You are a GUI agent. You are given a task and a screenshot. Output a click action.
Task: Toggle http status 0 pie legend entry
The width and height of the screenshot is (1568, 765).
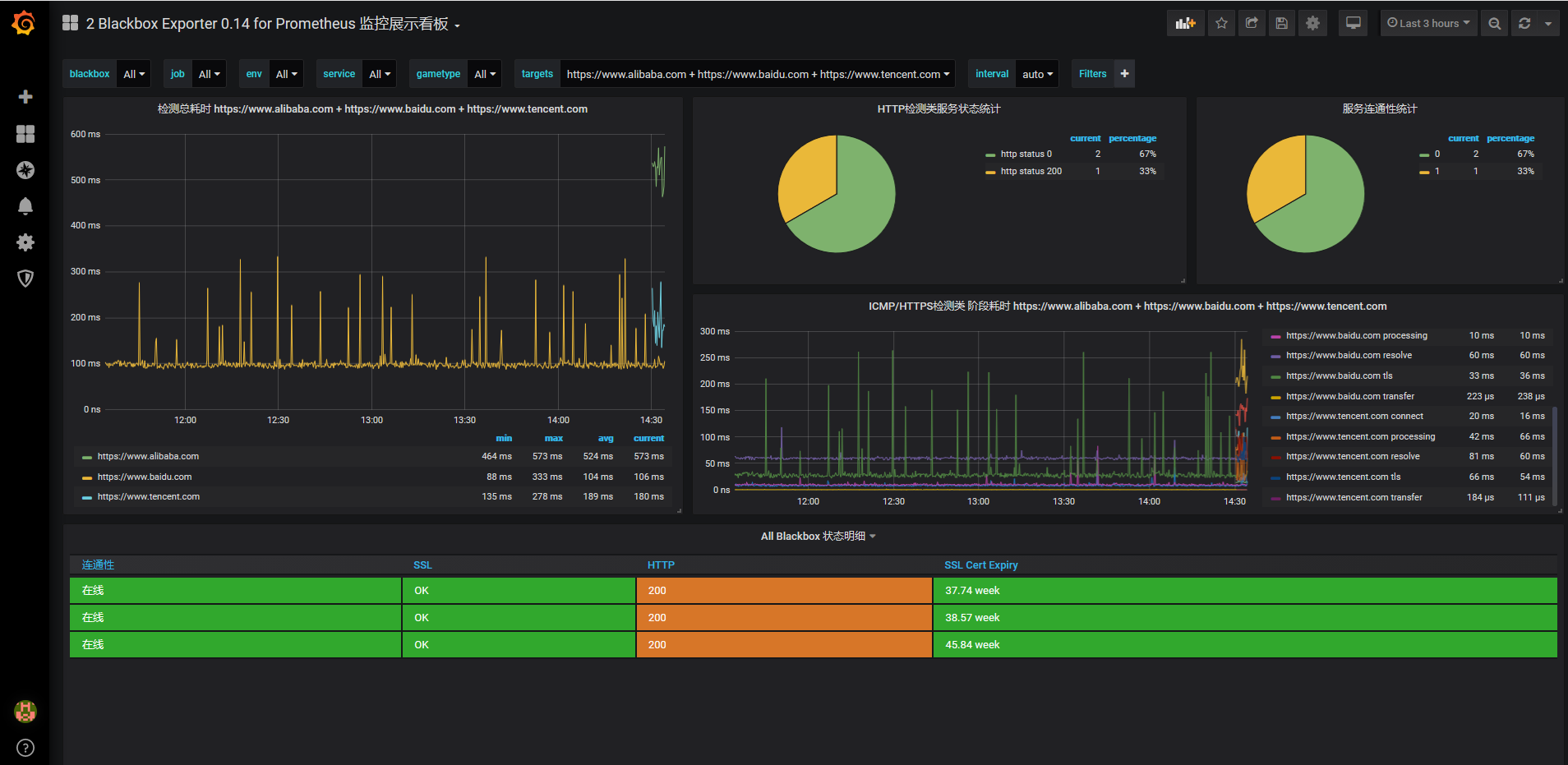[1026, 154]
